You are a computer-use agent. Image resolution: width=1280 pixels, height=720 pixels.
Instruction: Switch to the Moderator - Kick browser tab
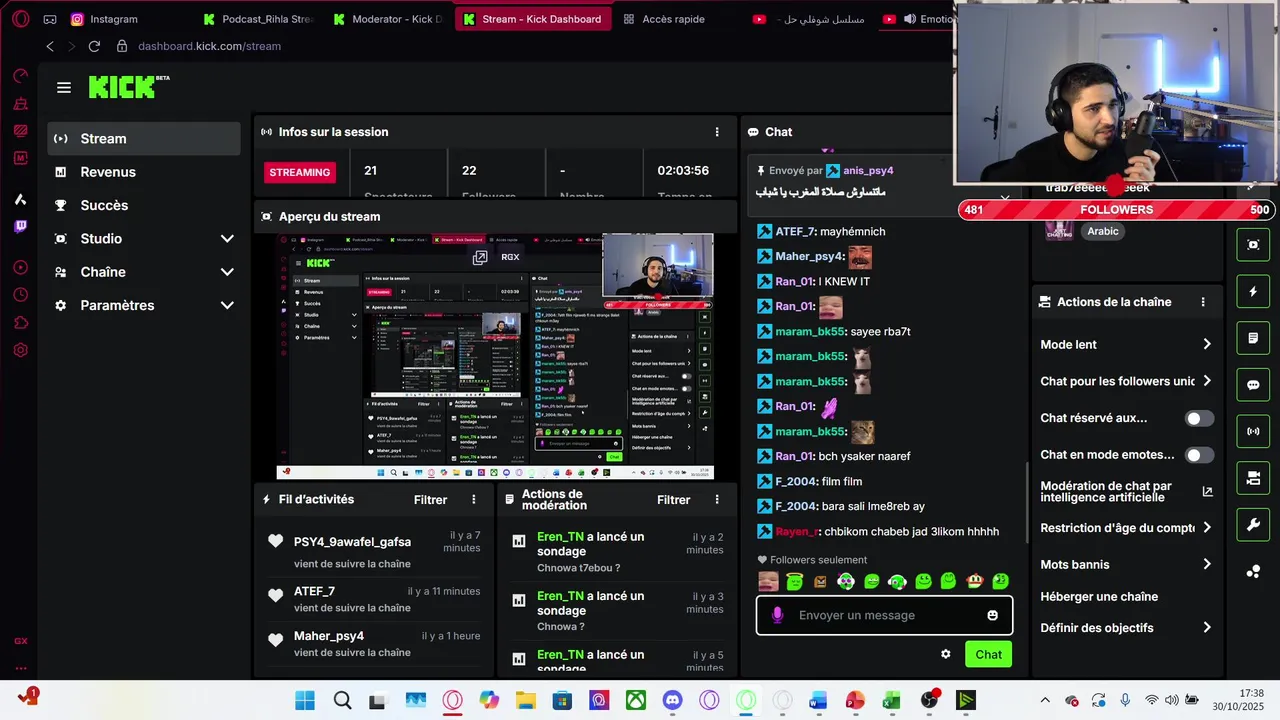388,19
